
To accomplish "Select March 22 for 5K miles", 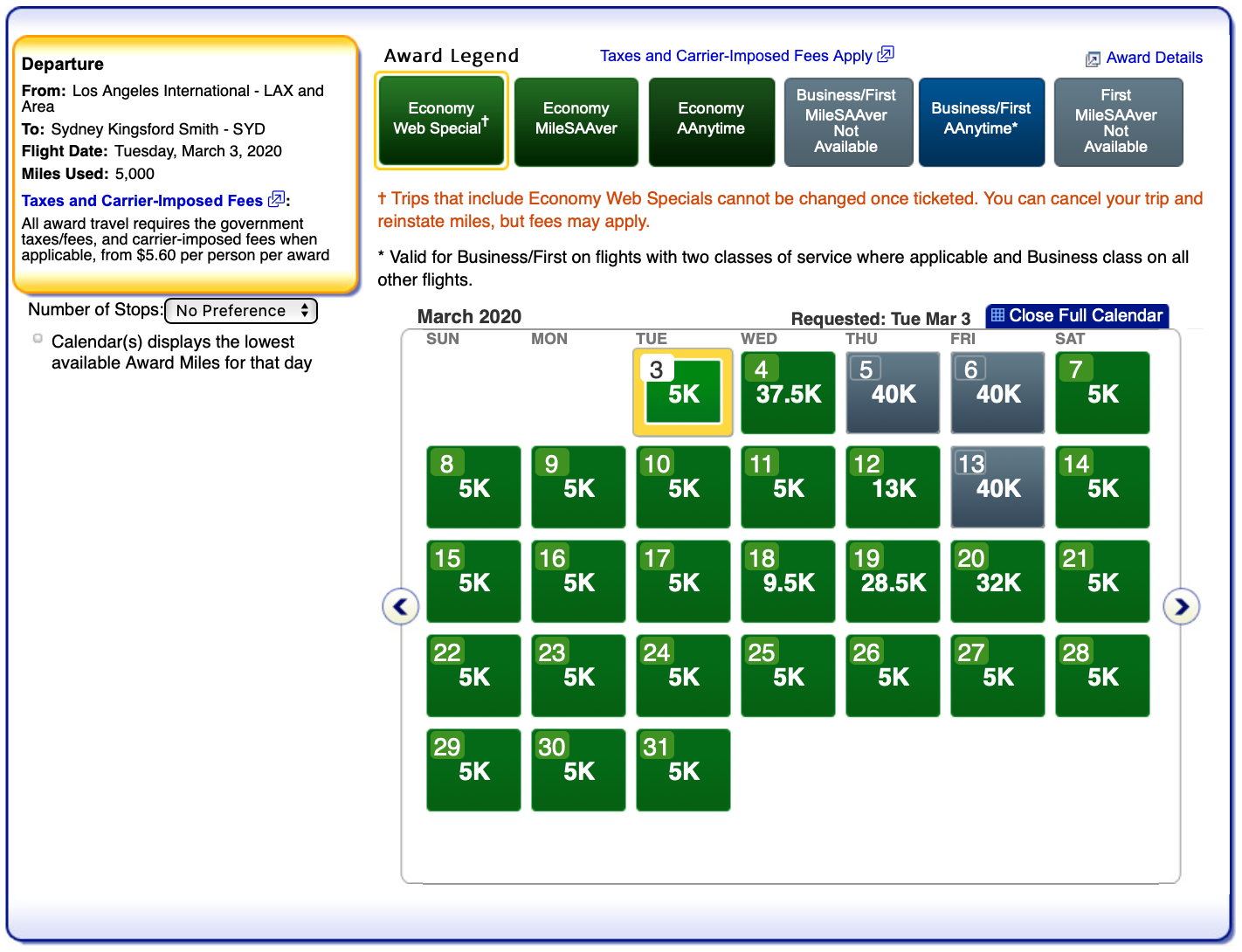I will (x=473, y=676).
